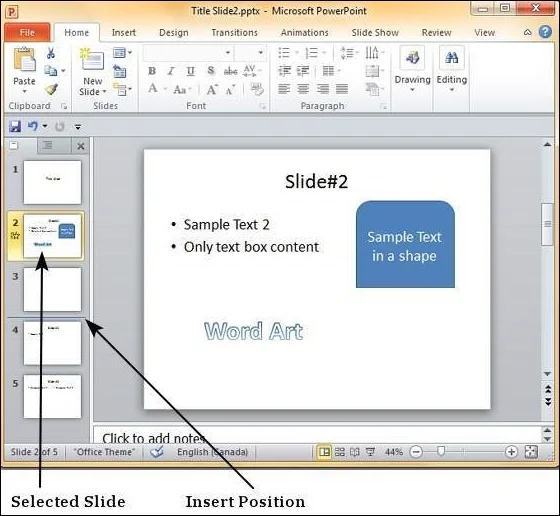The width and height of the screenshot is (560, 516).
Task: Click Numbering list icon
Action: pyautogui.click(x=311, y=53)
